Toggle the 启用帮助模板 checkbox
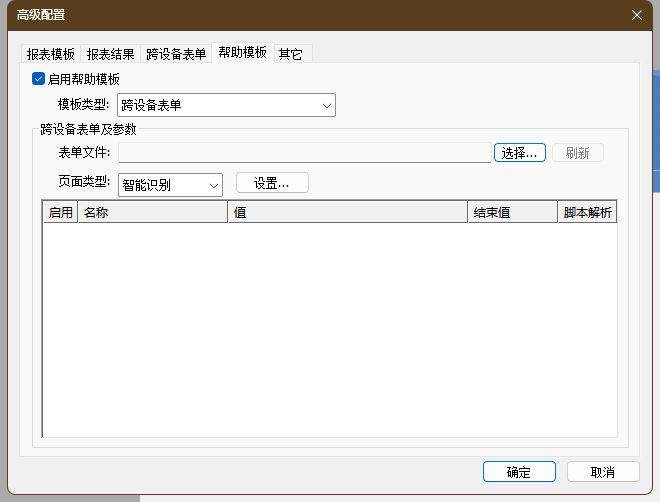The height and width of the screenshot is (502, 660). point(39,79)
